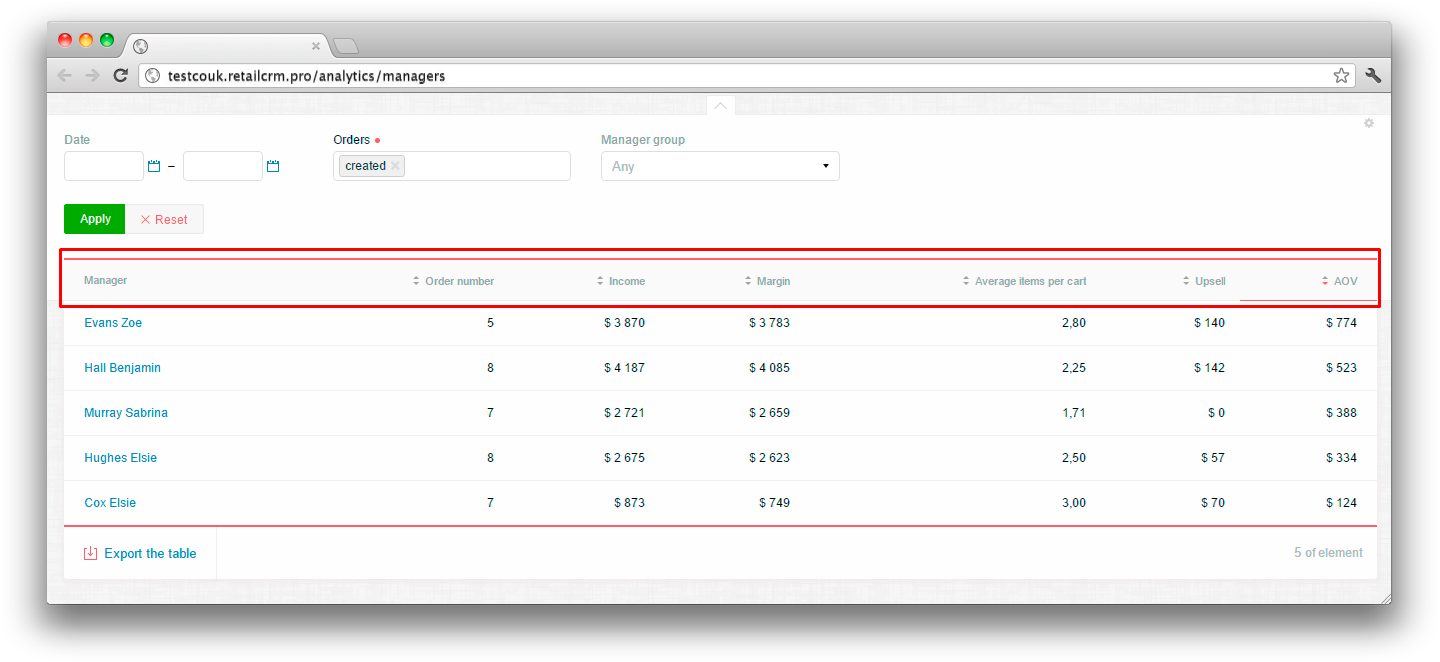1440x662 pixels.
Task: Collapse the filter panel with the up chevron
Action: 720,105
